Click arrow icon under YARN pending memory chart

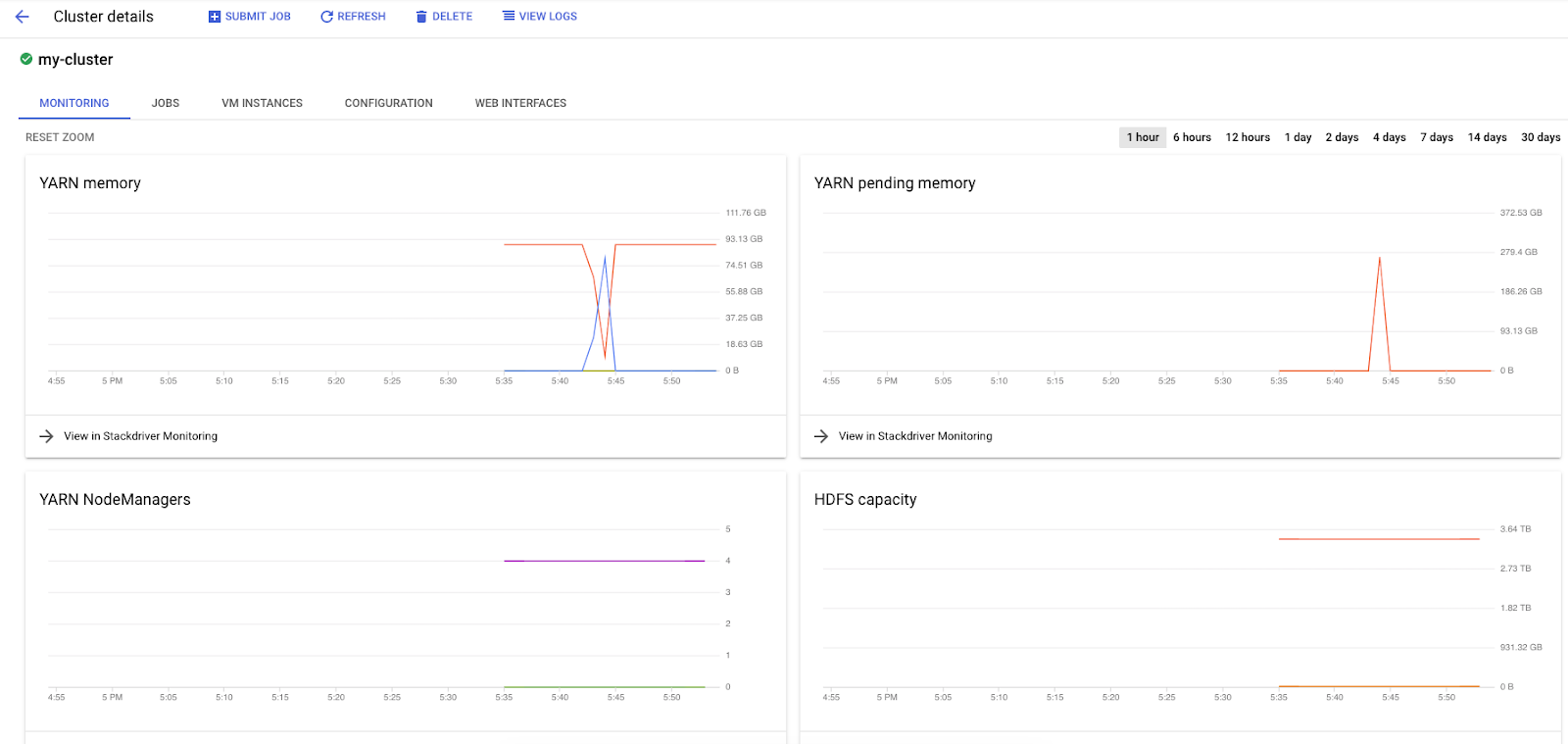point(821,436)
